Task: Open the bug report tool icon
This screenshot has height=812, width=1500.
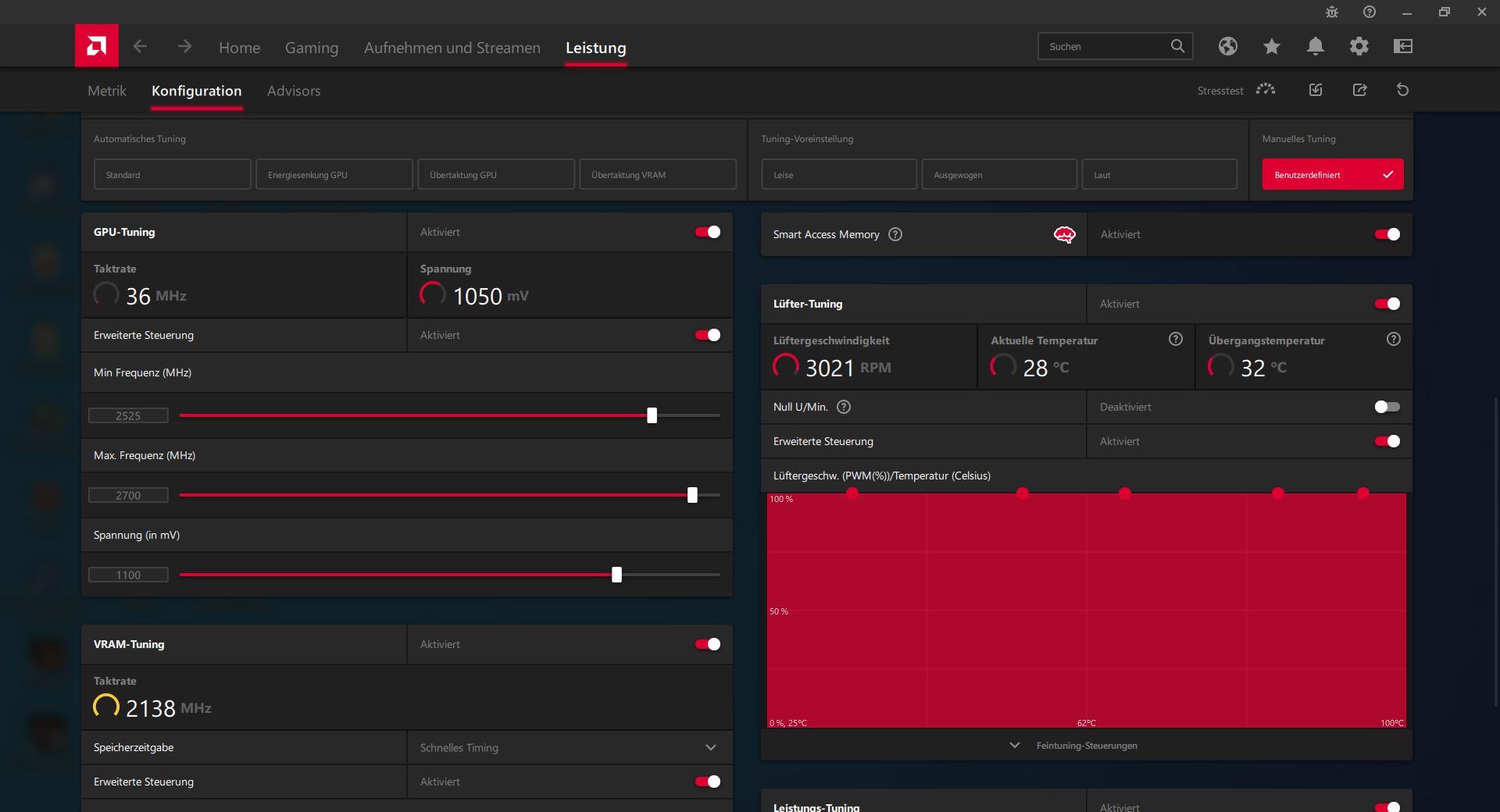Action: click(x=1332, y=12)
